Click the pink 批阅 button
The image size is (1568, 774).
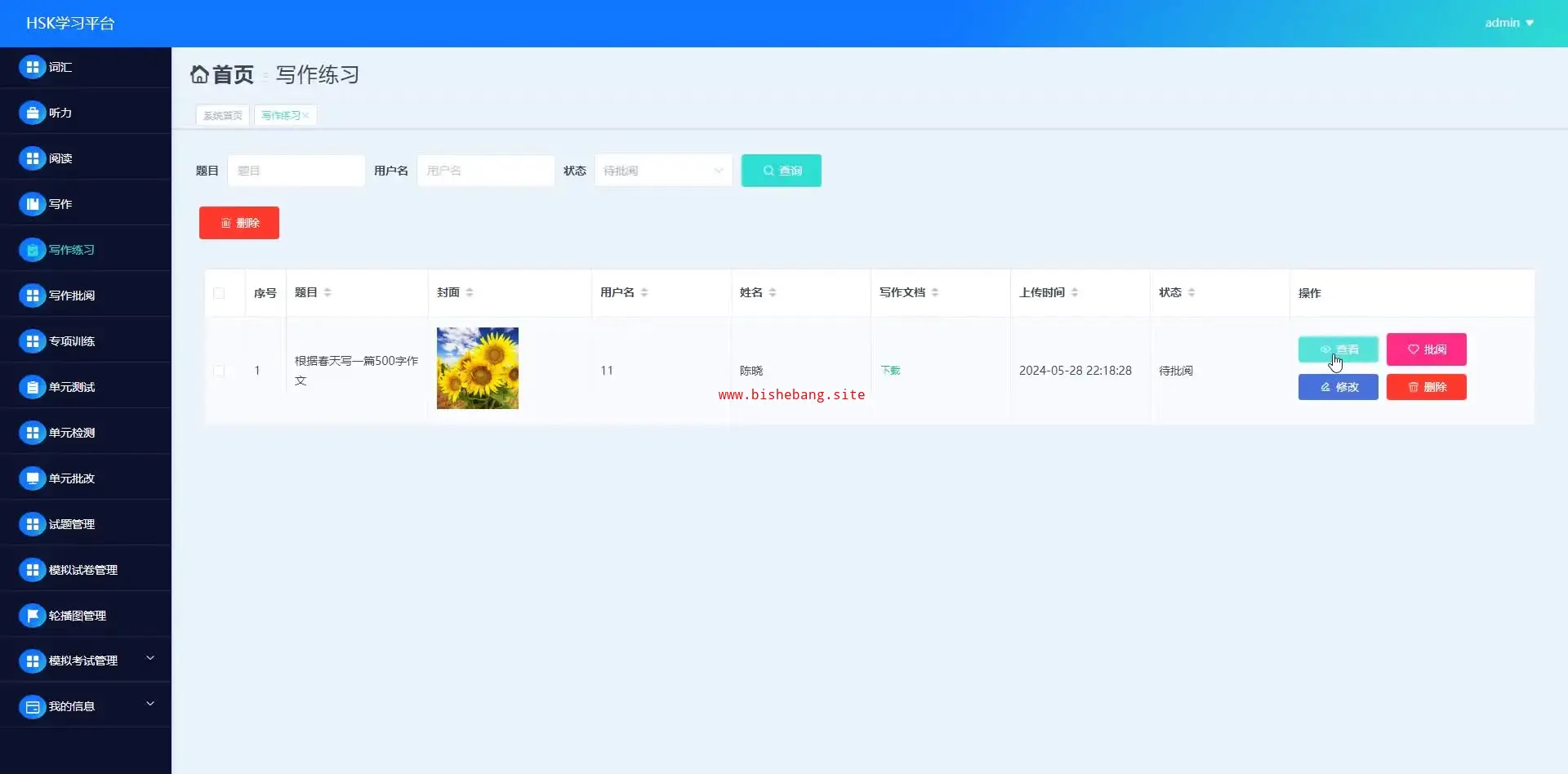[1426, 349]
